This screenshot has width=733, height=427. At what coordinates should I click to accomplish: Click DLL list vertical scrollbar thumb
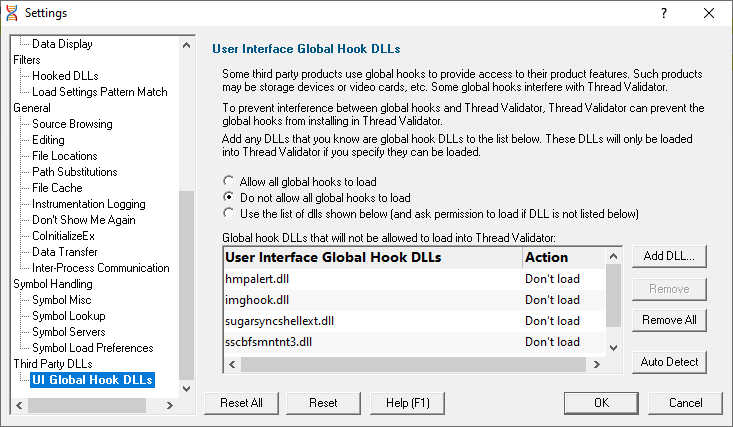(x=613, y=296)
